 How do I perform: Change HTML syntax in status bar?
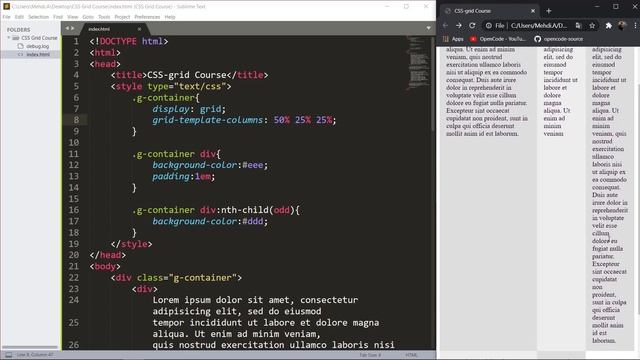tap(411, 355)
